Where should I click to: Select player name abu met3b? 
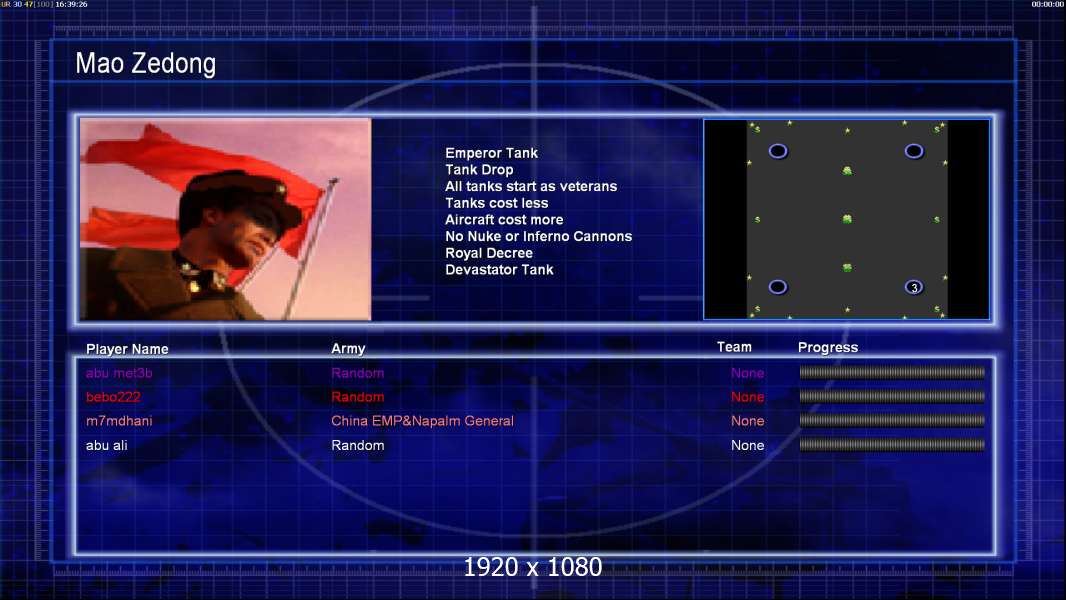(119, 373)
